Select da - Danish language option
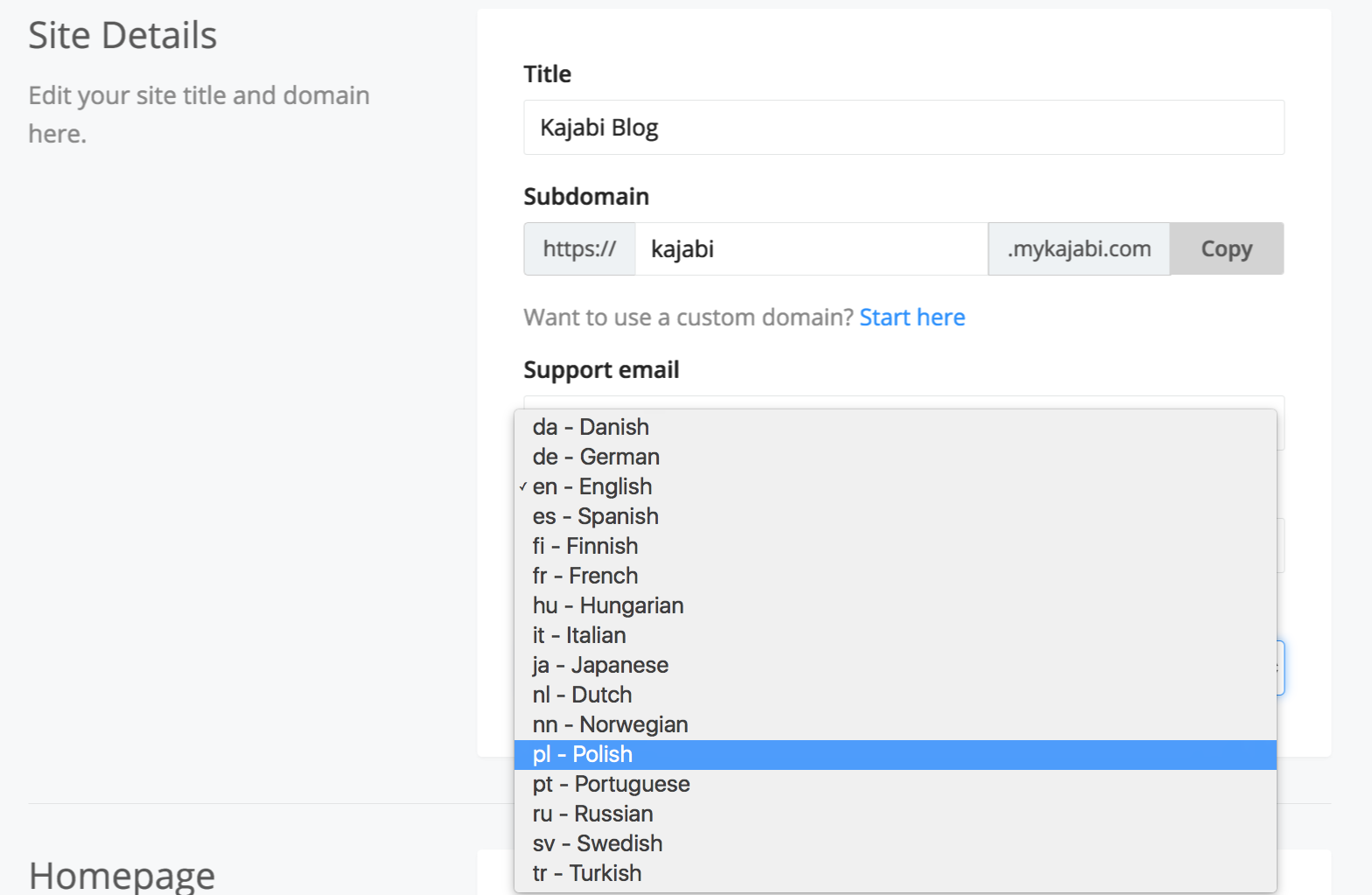Image resolution: width=1372 pixels, height=895 pixels. tap(895, 427)
